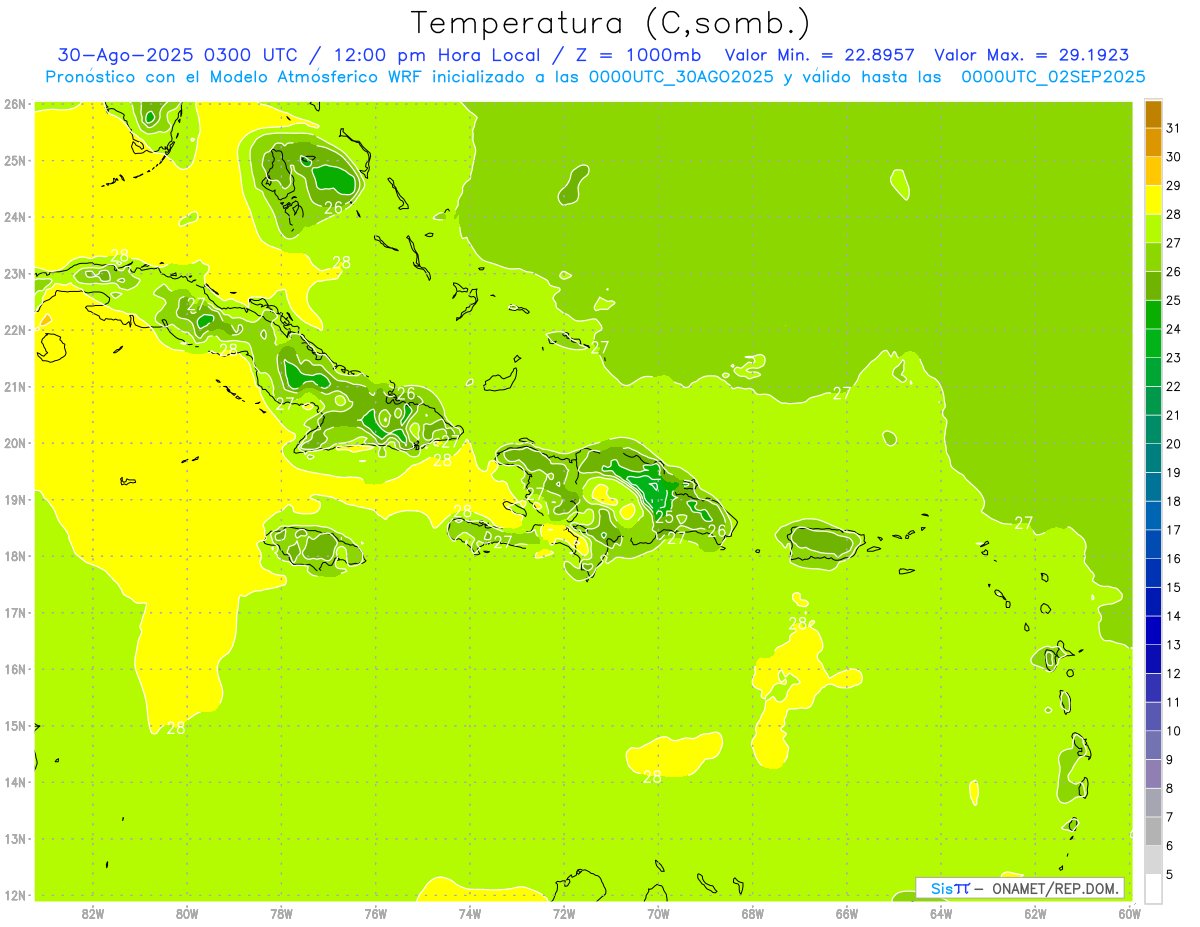
Task: Click longitude axis label "82W"
Action: pyautogui.click(x=93, y=913)
